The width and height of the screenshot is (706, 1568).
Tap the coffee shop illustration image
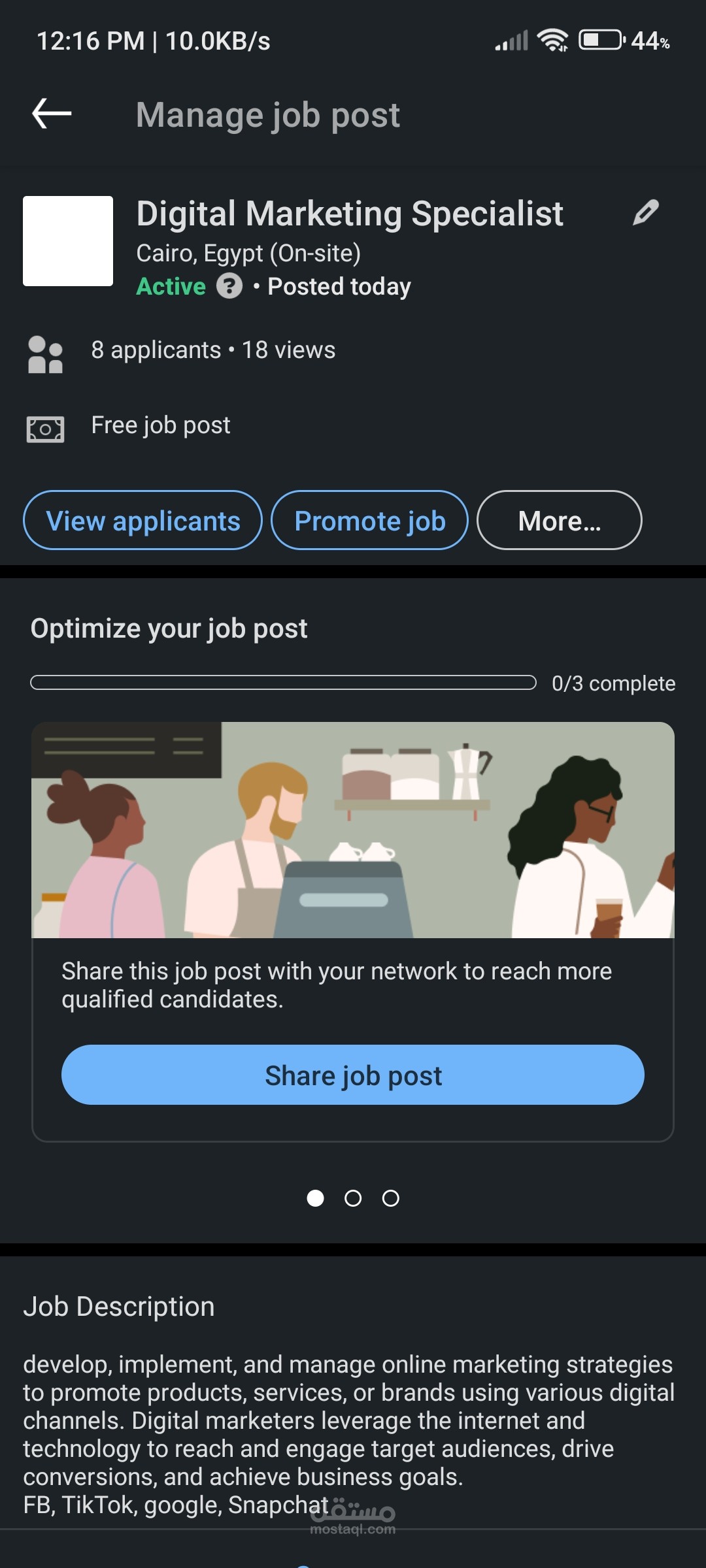353,830
